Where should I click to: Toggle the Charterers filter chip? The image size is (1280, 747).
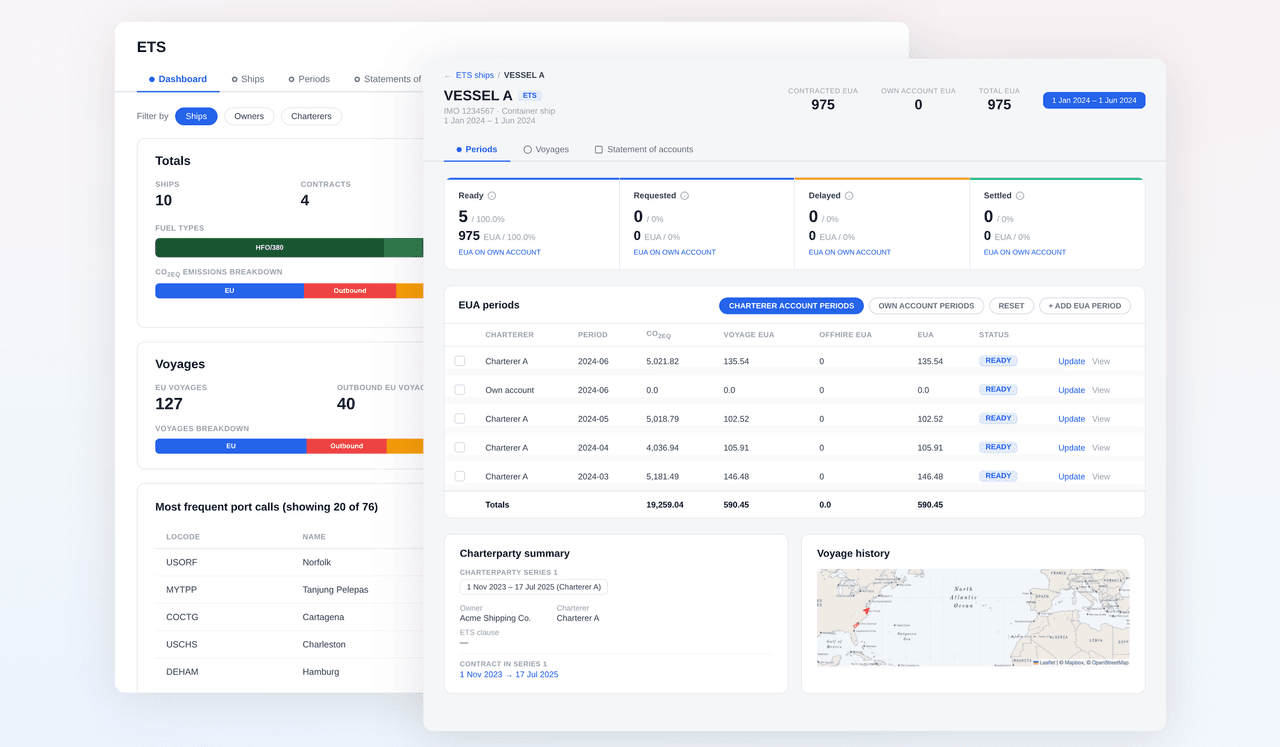(x=311, y=116)
